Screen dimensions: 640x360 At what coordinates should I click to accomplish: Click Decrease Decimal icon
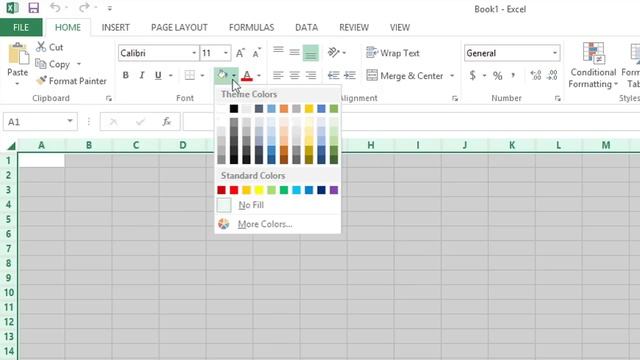[x=552, y=75]
